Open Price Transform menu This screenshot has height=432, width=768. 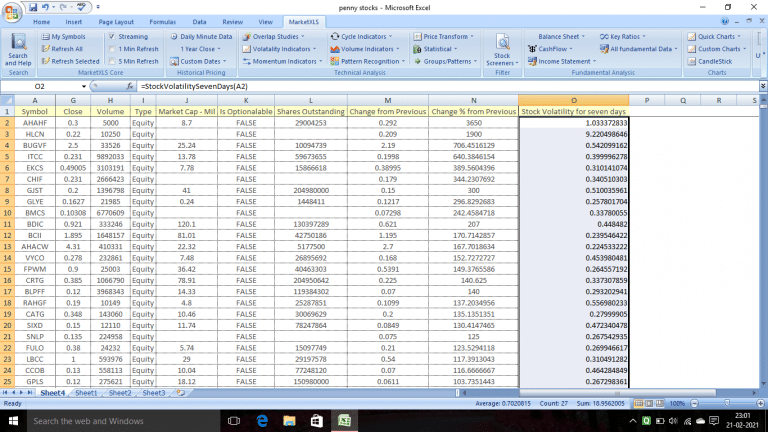444,36
